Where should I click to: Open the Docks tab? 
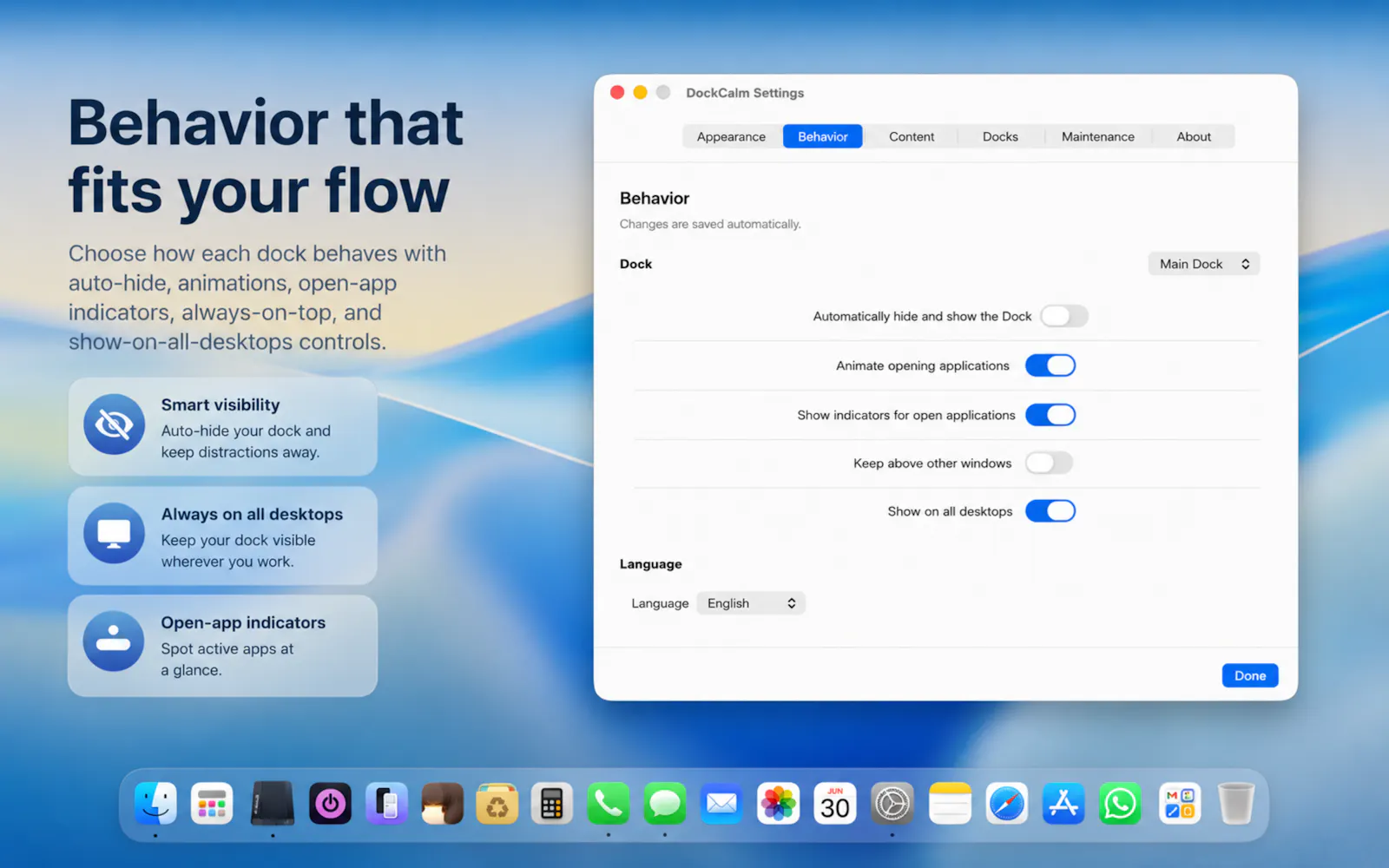[x=1000, y=136]
